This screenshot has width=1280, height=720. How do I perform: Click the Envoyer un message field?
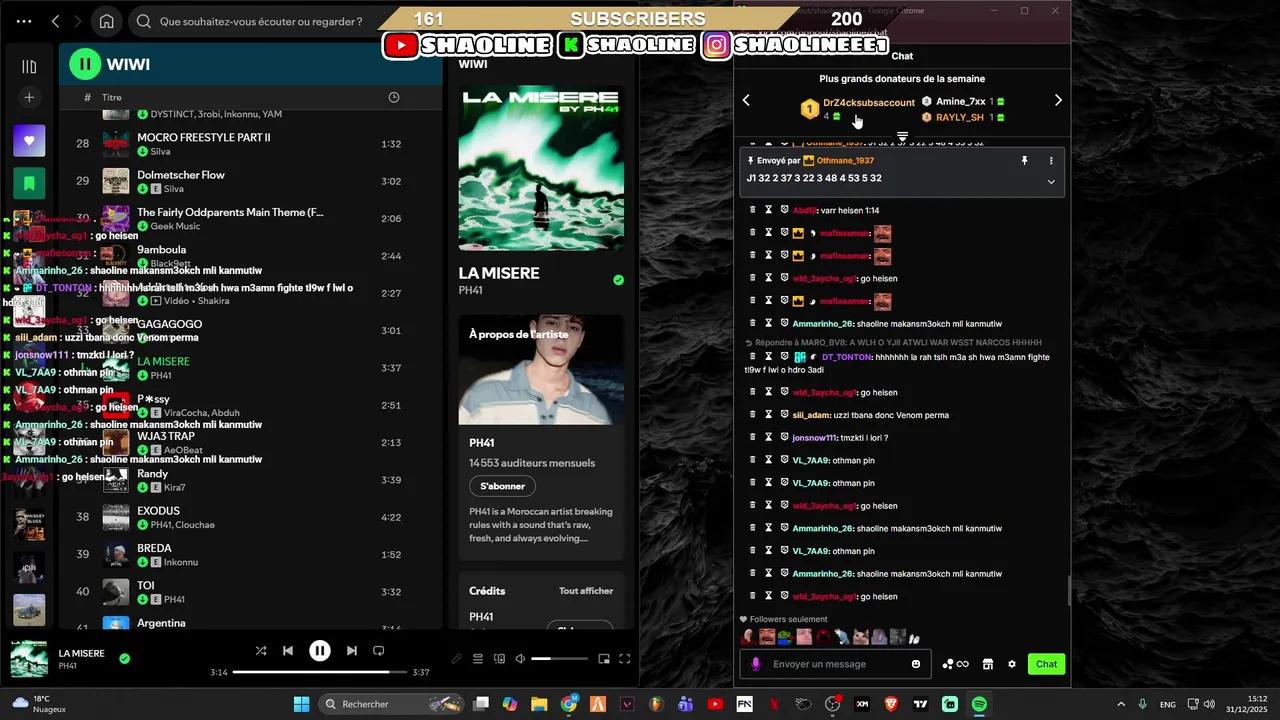click(836, 664)
